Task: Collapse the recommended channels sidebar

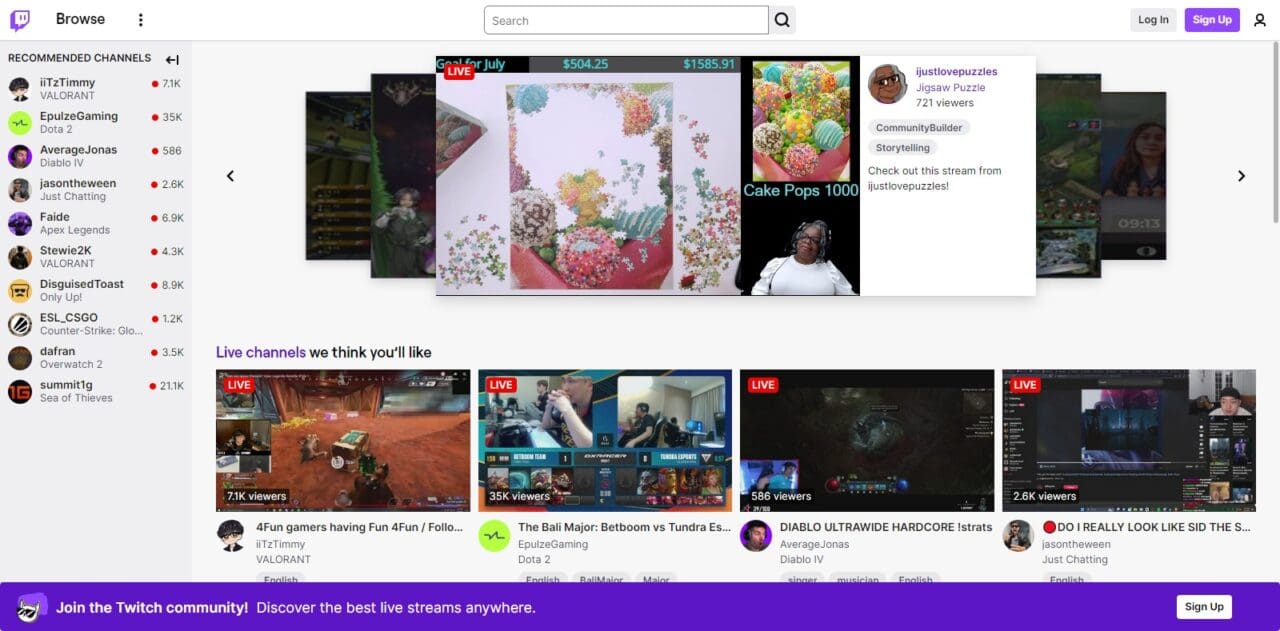Action: [x=172, y=59]
